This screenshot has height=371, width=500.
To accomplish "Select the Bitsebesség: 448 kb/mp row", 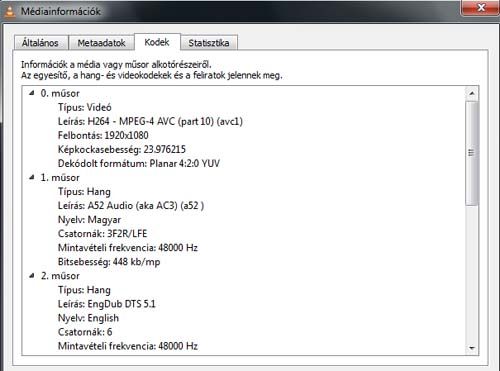I will point(109,262).
